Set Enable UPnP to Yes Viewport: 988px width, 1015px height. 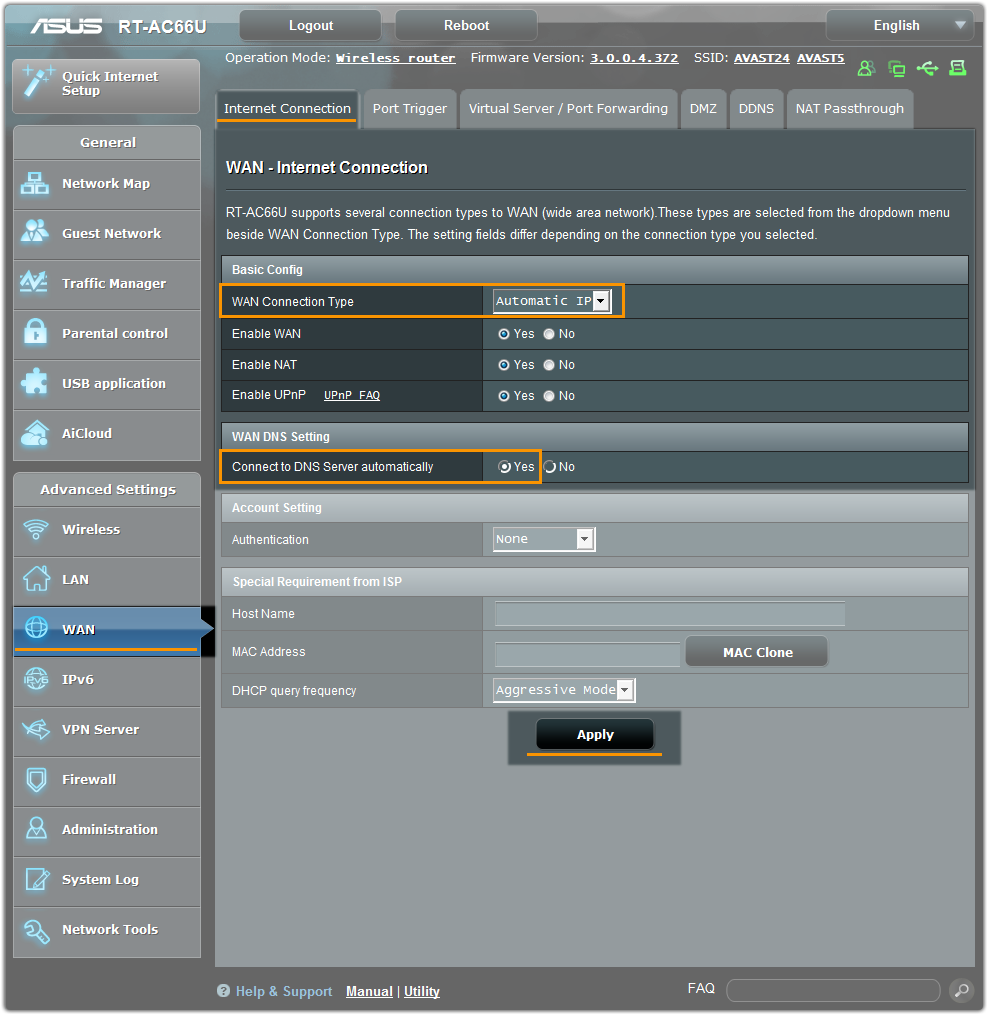(x=504, y=396)
